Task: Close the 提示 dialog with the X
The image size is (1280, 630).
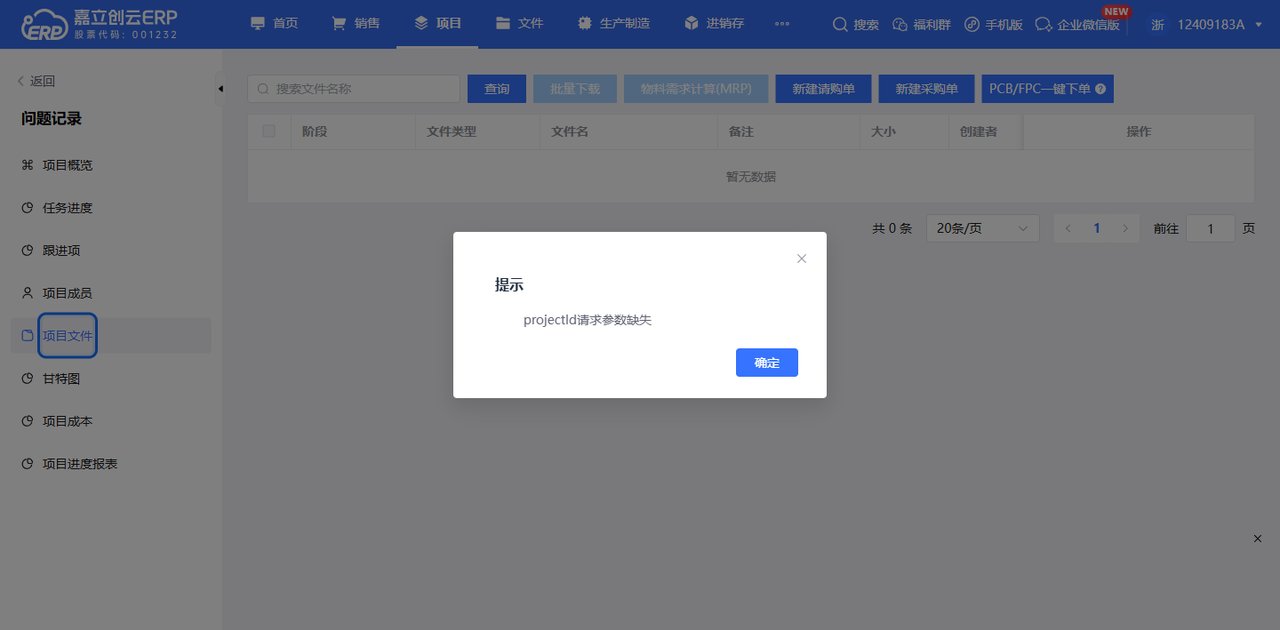Action: (x=801, y=259)
